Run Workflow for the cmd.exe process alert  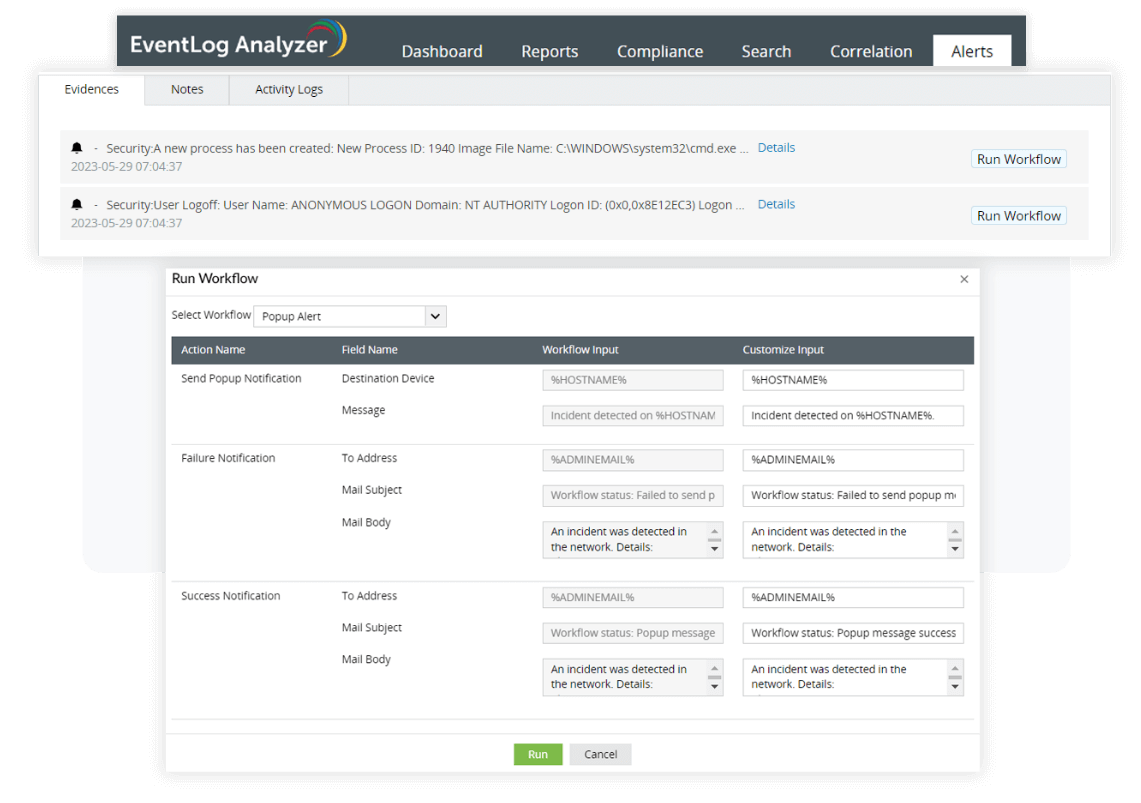(x=1018, y=159)
